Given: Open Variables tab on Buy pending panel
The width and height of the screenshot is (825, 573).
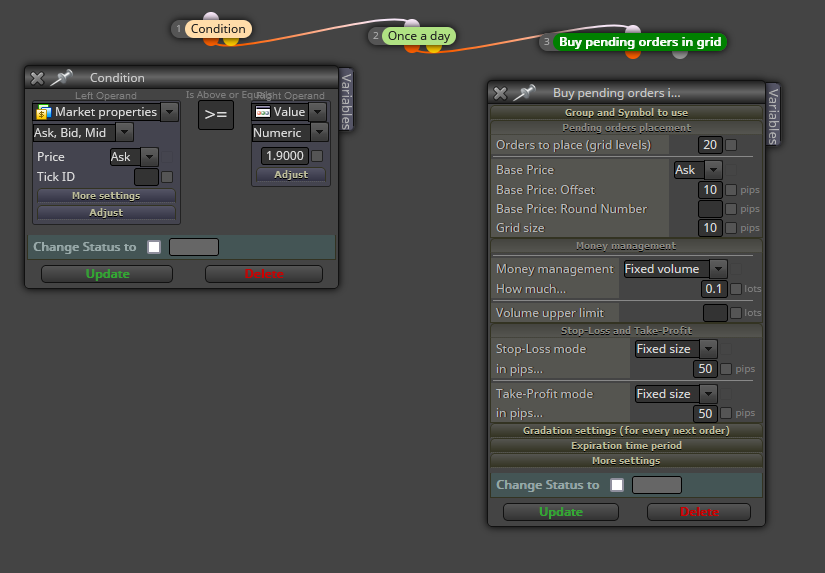Looking at the screenshot, I should (773, 114).
